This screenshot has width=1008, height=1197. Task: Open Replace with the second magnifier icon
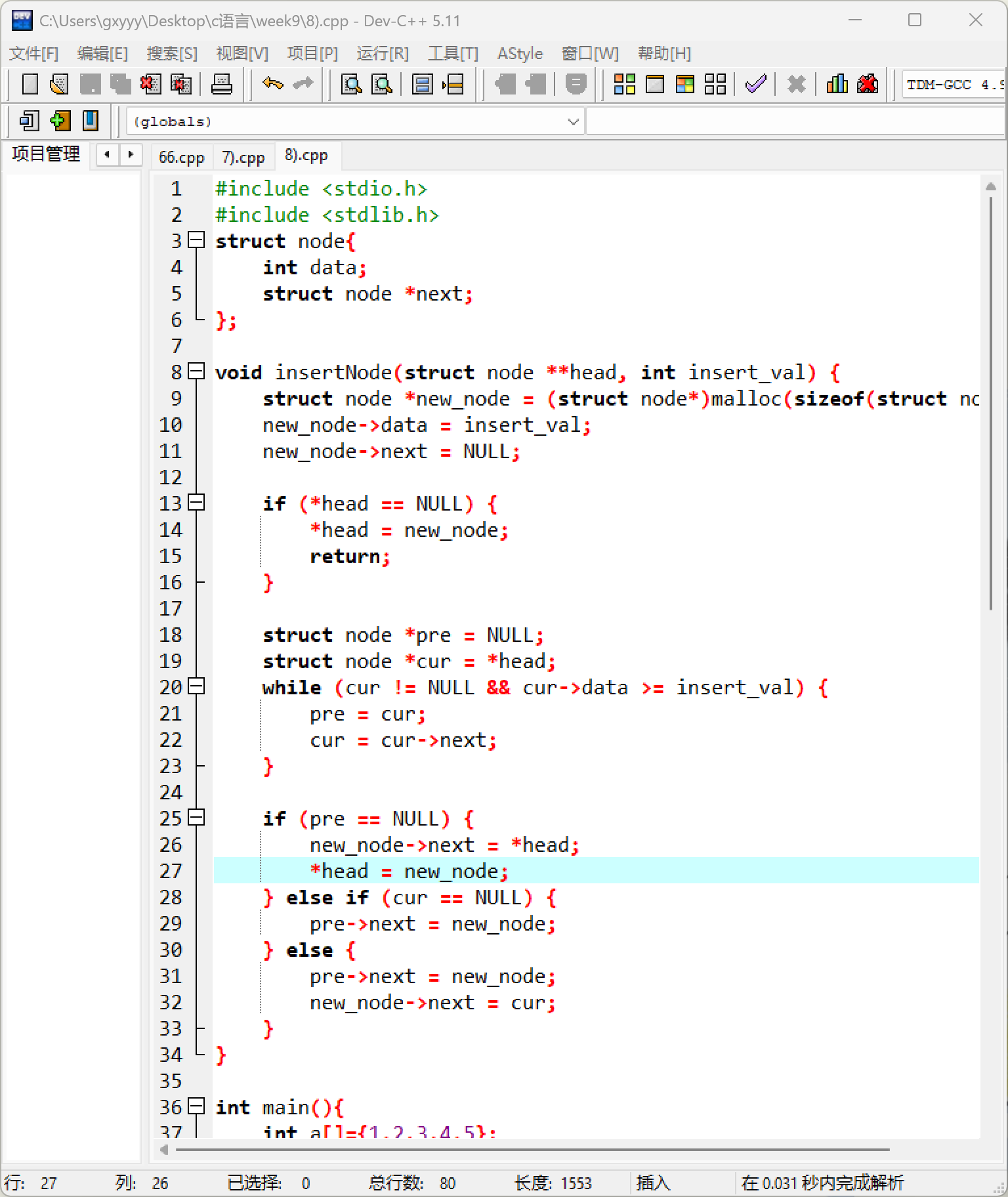click(382, 84)
